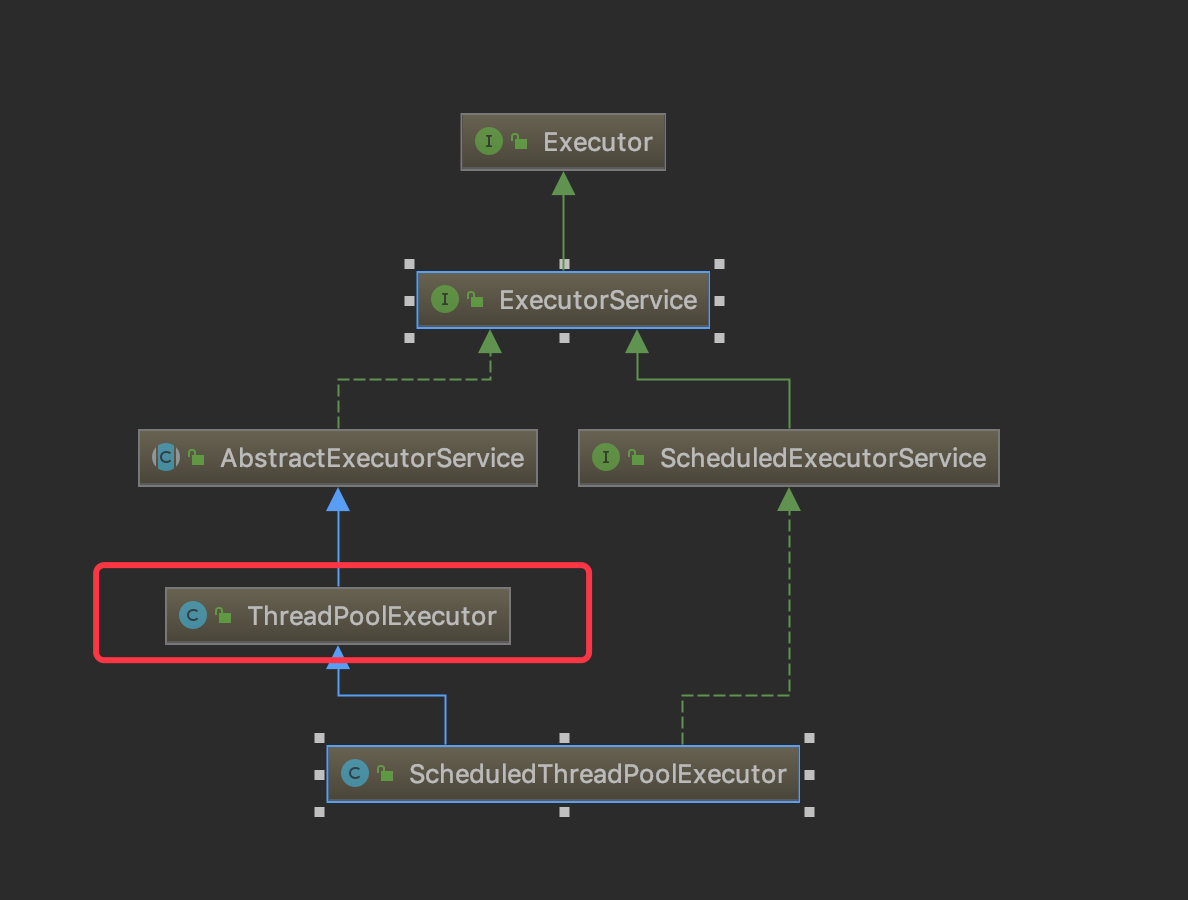The height and width of the screenshot is (900, 1188).
Task: Select the ScheduledThreadPoolExecutor node label
Action: click(598, 774)
